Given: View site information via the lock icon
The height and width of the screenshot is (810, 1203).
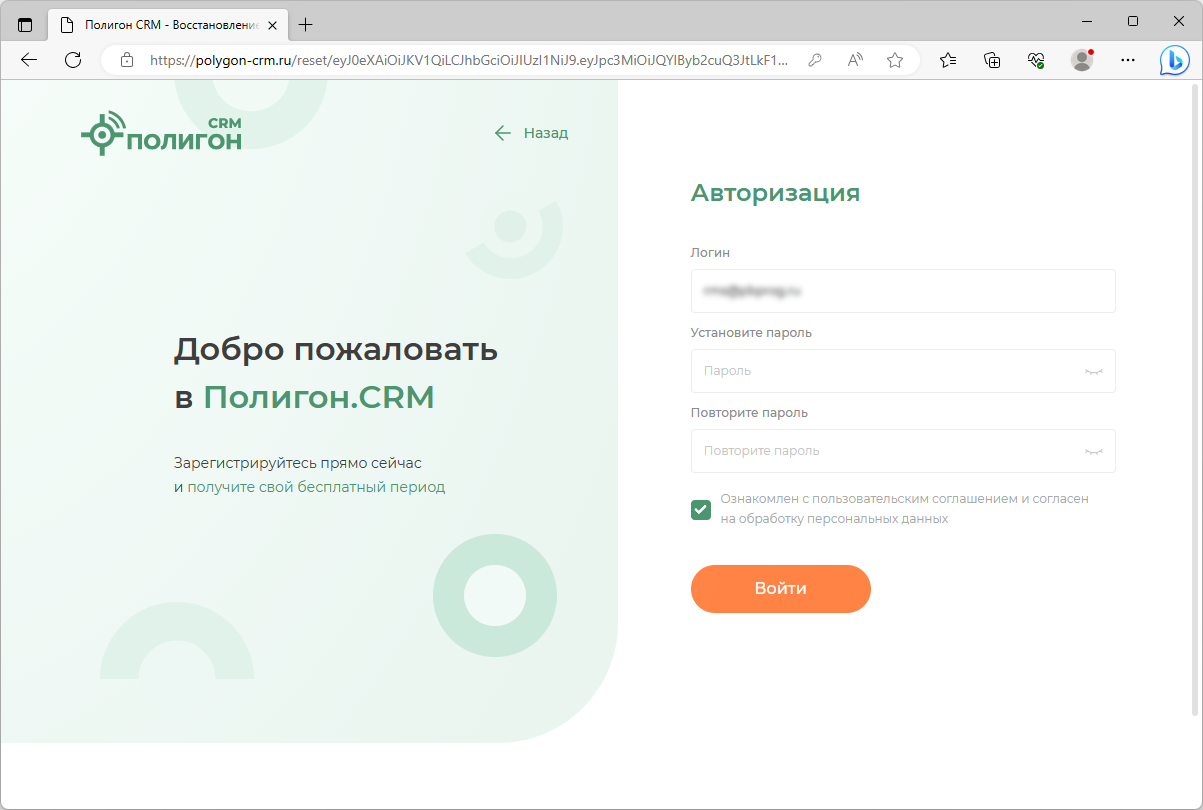Looking at the screenshot, I should [x=126, y=60].
